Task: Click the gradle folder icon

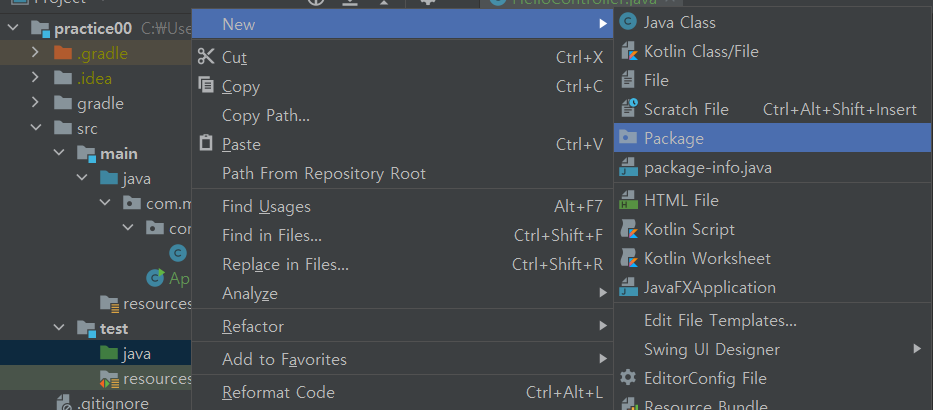Action: (x=62, y=104)
